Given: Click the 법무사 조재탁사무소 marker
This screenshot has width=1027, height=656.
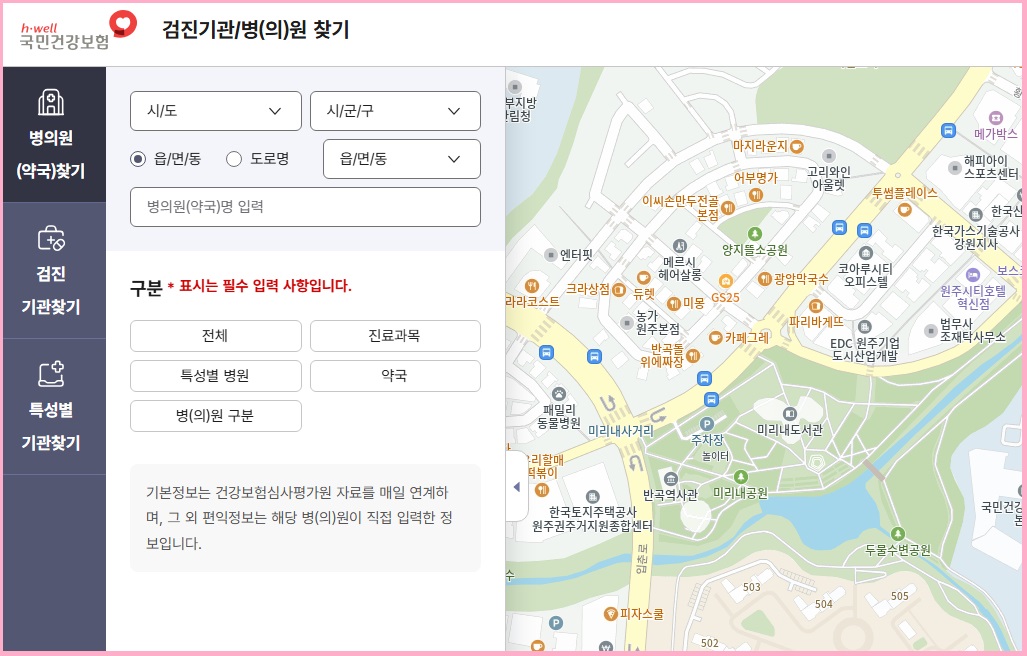Looking at the screenshot, I should tap(931, 331).
